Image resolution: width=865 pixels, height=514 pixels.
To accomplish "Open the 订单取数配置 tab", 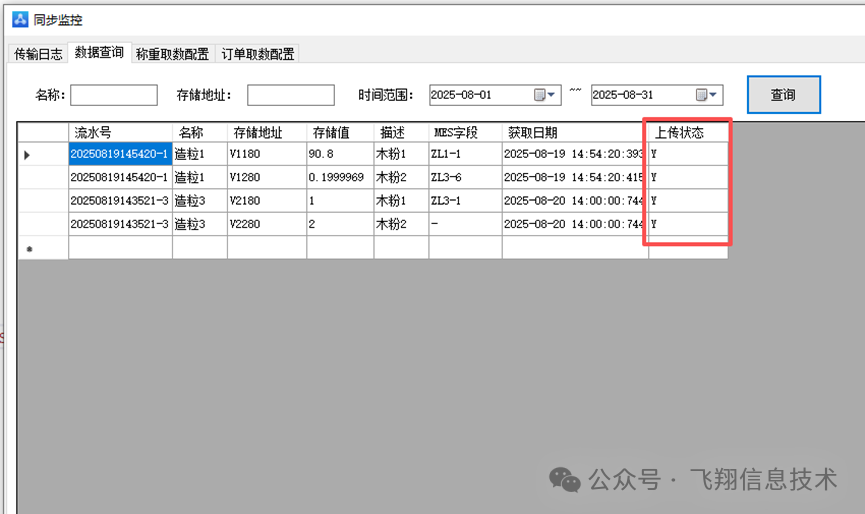I will [x=258, y=53].
